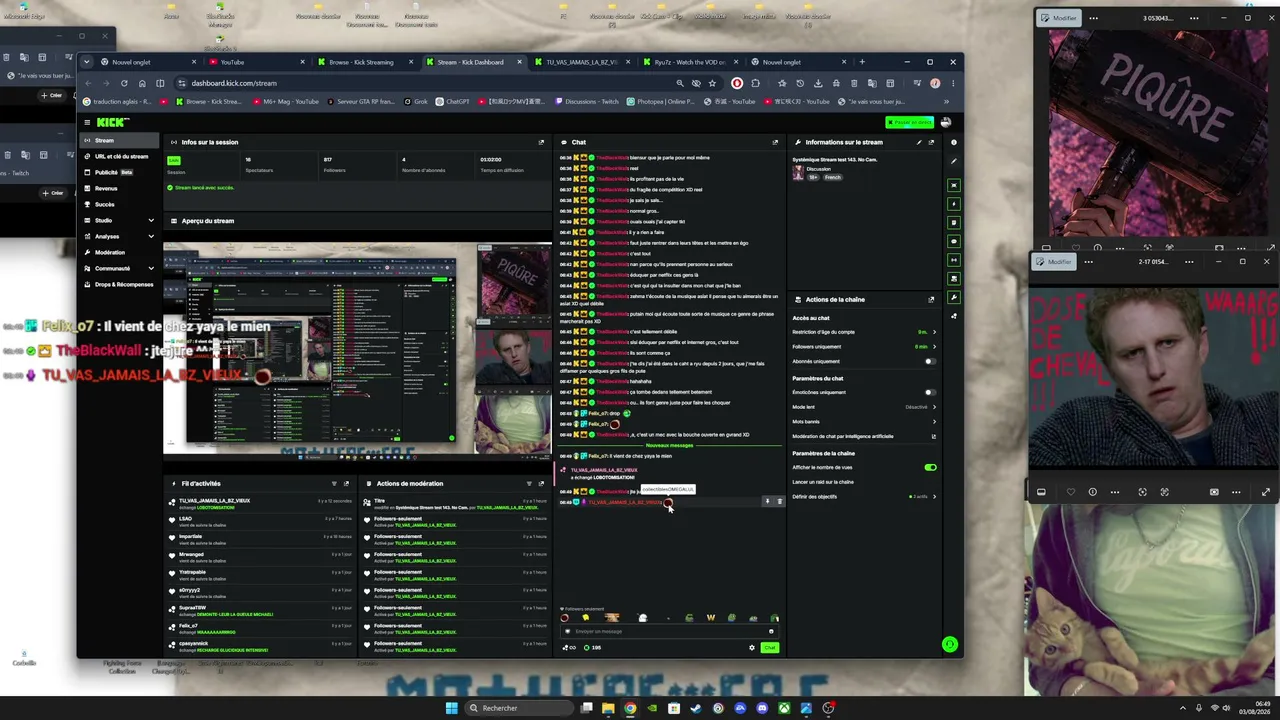Open the Mots bannis settings
1280x720 pixels.
864,421
